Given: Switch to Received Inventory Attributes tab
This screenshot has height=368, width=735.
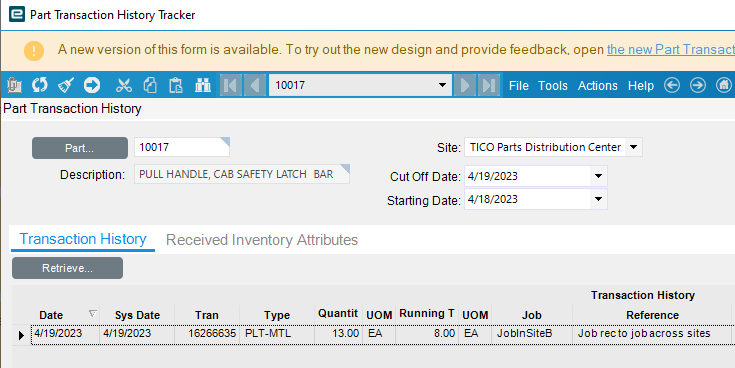Looking at the screenshot, I should pos(262,240).
